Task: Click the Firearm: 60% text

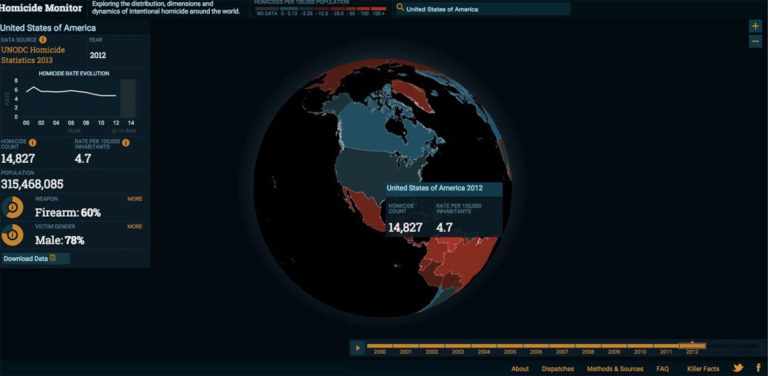Action: (x=68, y=212)
